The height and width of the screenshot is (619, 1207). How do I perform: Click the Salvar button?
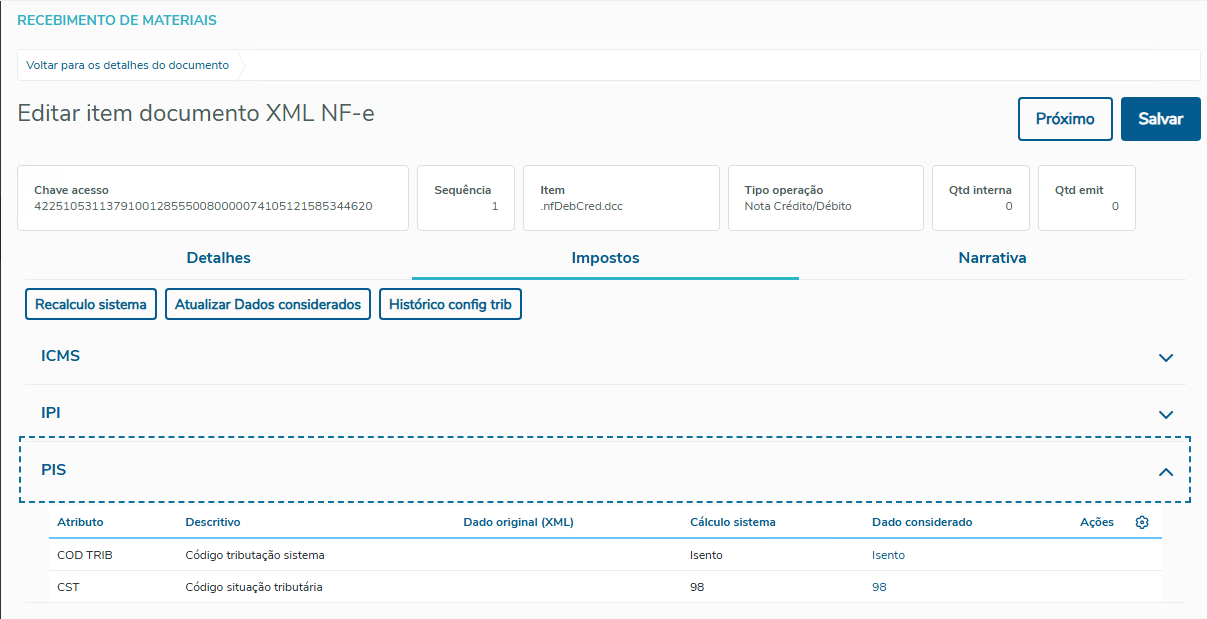point(1160,119)
